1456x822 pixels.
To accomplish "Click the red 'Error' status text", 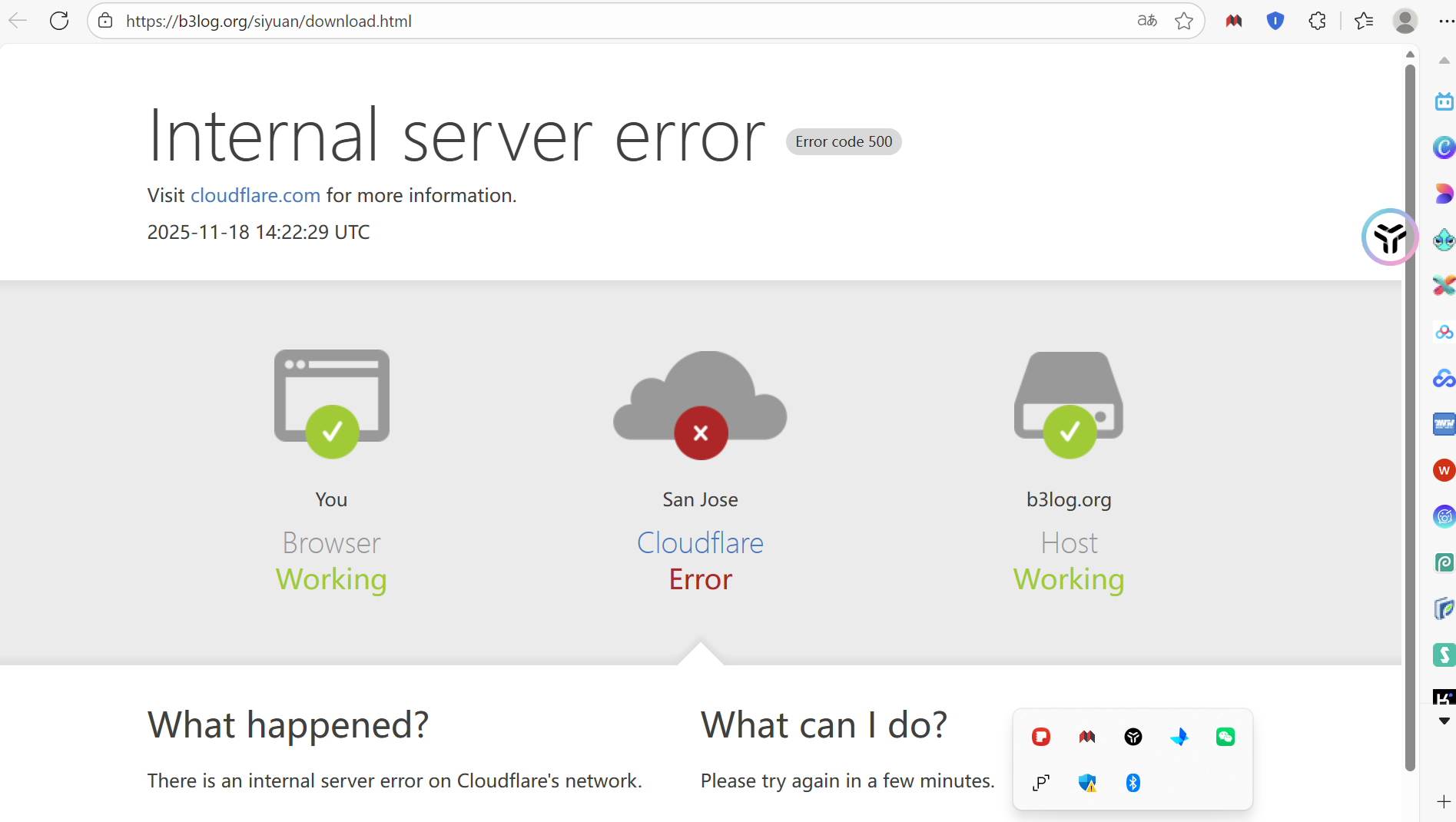I will (x=701, y=579).
